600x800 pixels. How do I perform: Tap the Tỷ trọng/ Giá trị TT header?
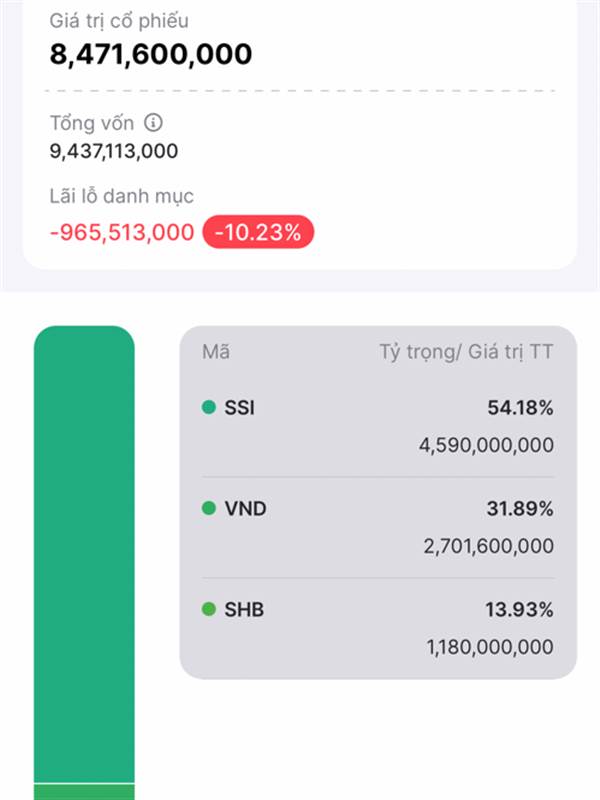click(x=466, y=352)
